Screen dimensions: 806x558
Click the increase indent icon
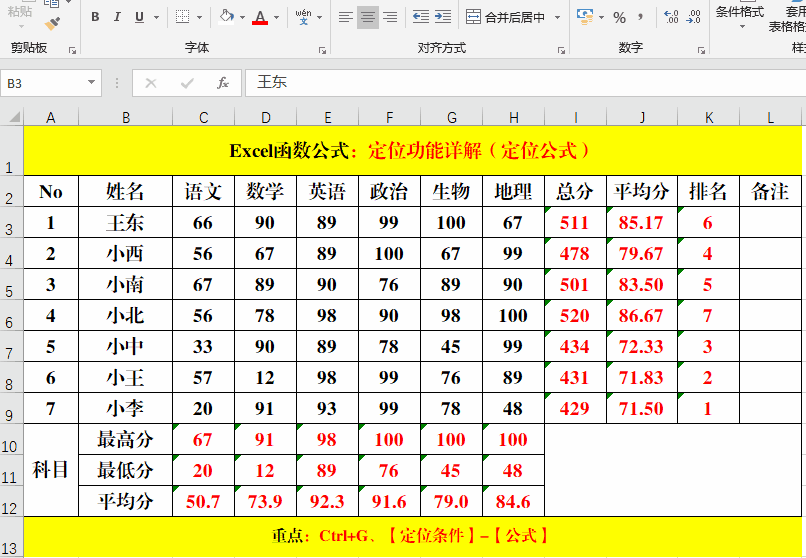point(443,17)
